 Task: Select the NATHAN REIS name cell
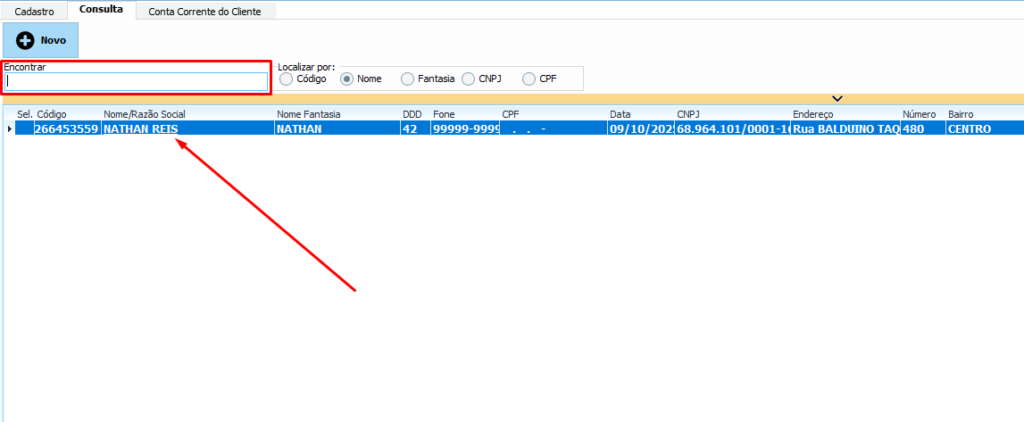point(140,129)
